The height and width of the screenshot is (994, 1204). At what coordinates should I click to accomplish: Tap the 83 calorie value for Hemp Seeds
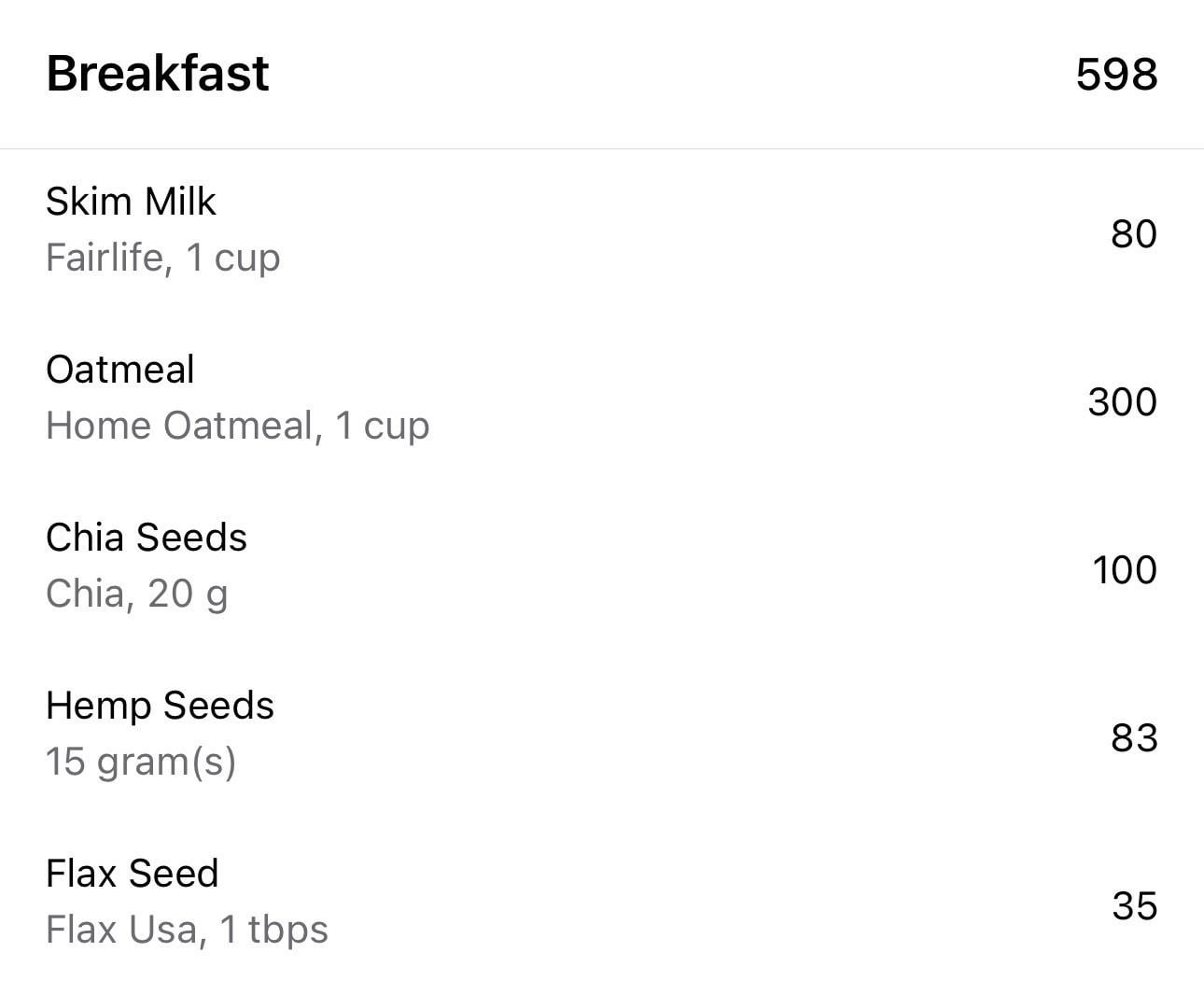coord(1134,738)
